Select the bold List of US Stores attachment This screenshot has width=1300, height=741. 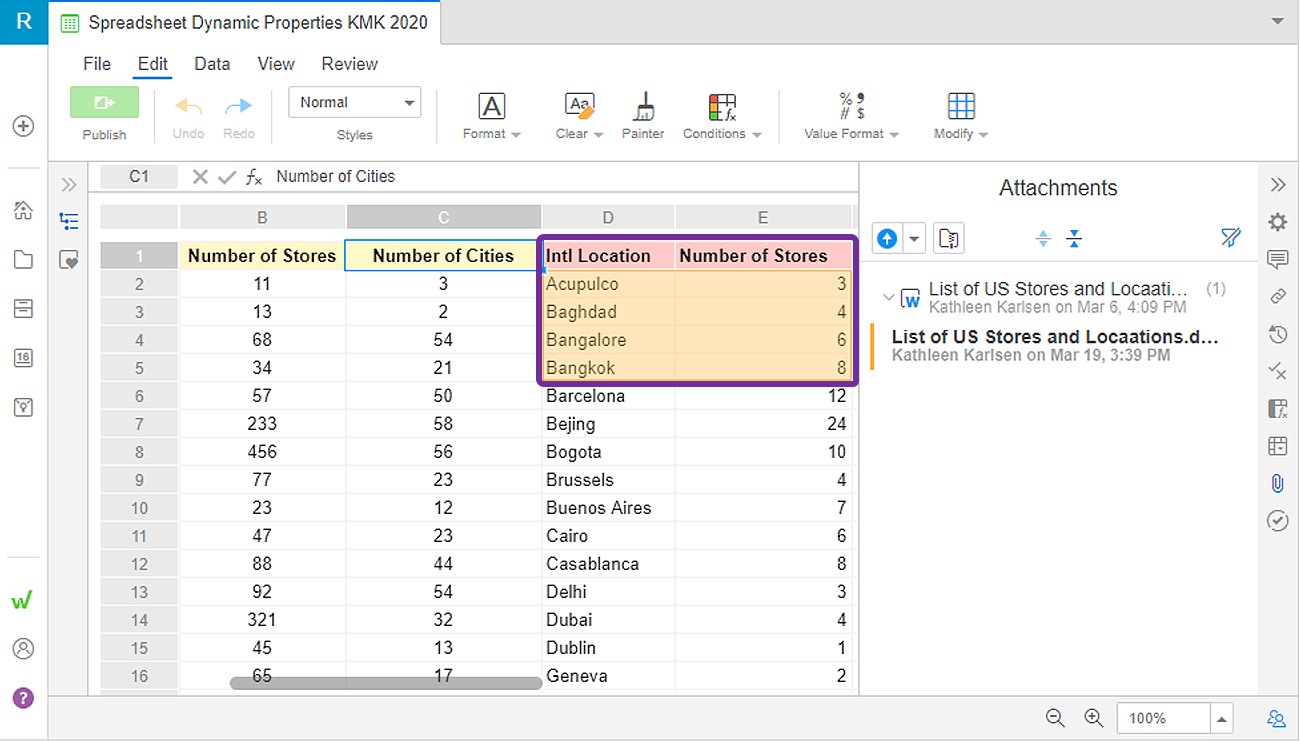1055,345
